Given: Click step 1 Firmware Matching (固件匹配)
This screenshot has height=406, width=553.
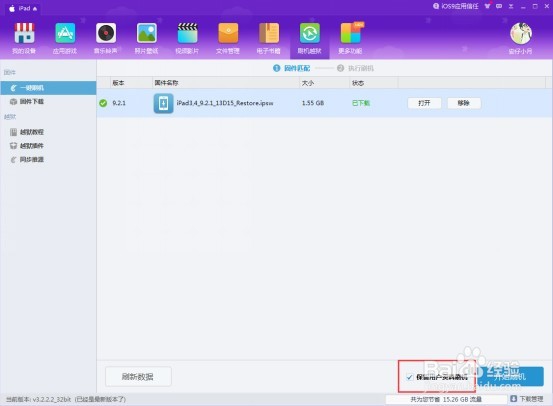Looking at the screenshot, I should pos(292,68).
